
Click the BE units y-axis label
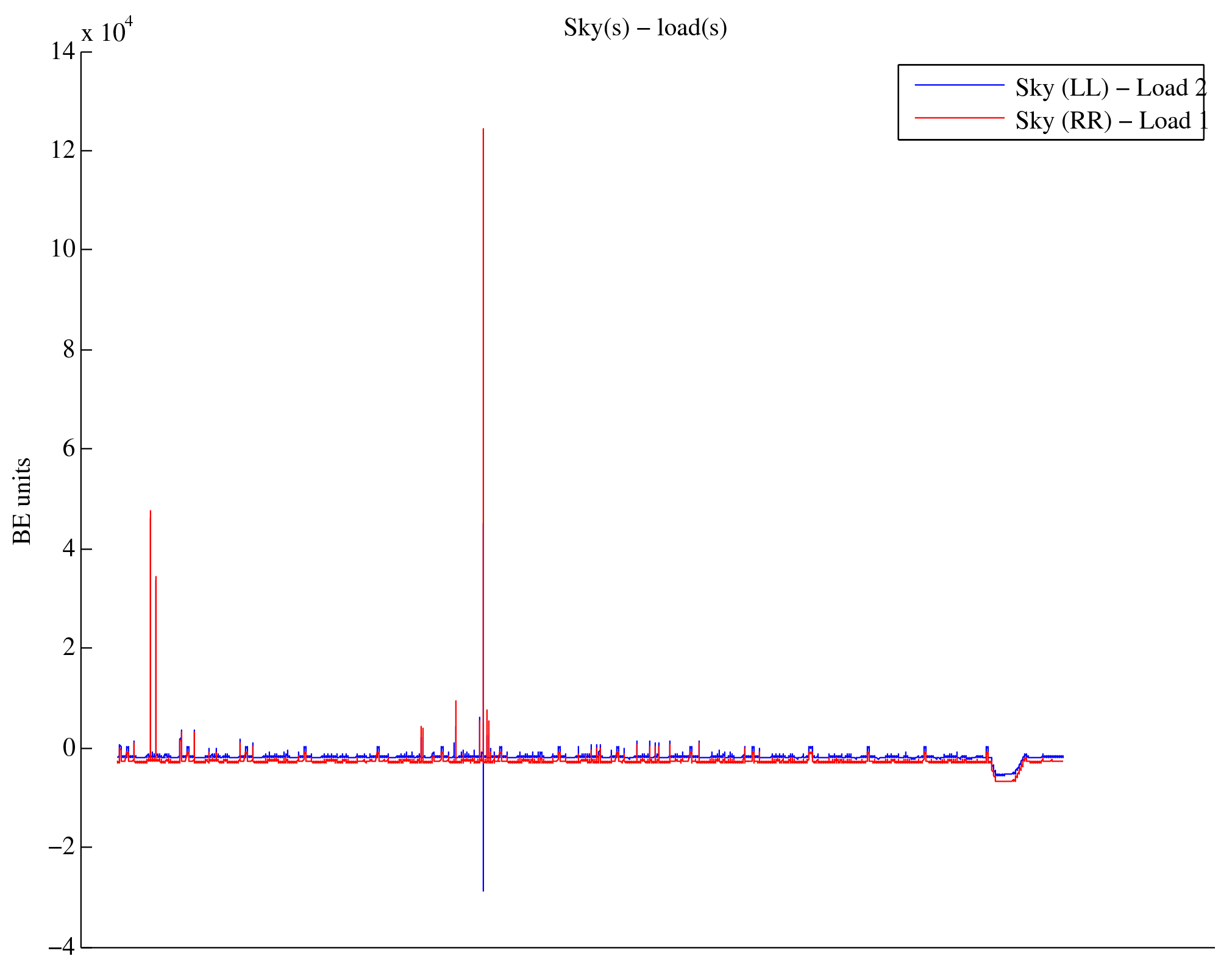click(22, 501)
